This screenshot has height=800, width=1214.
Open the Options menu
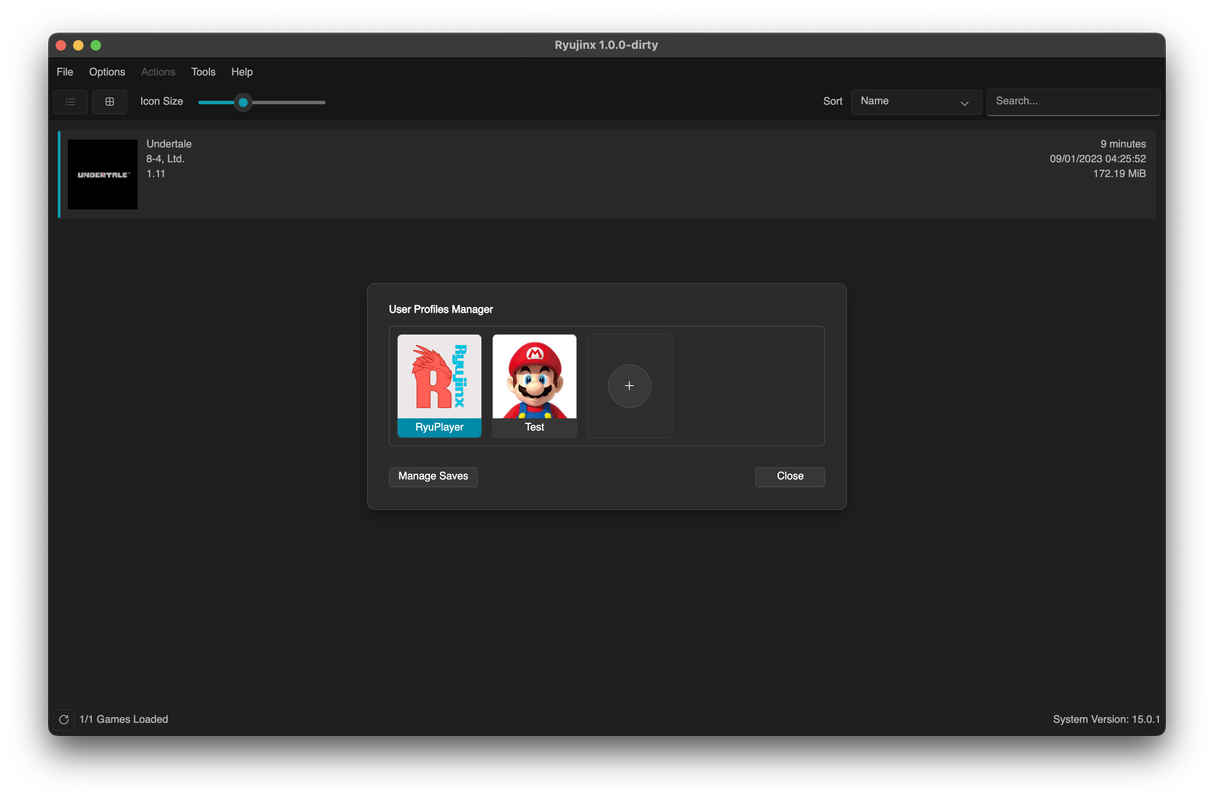(x=107, y=72)
